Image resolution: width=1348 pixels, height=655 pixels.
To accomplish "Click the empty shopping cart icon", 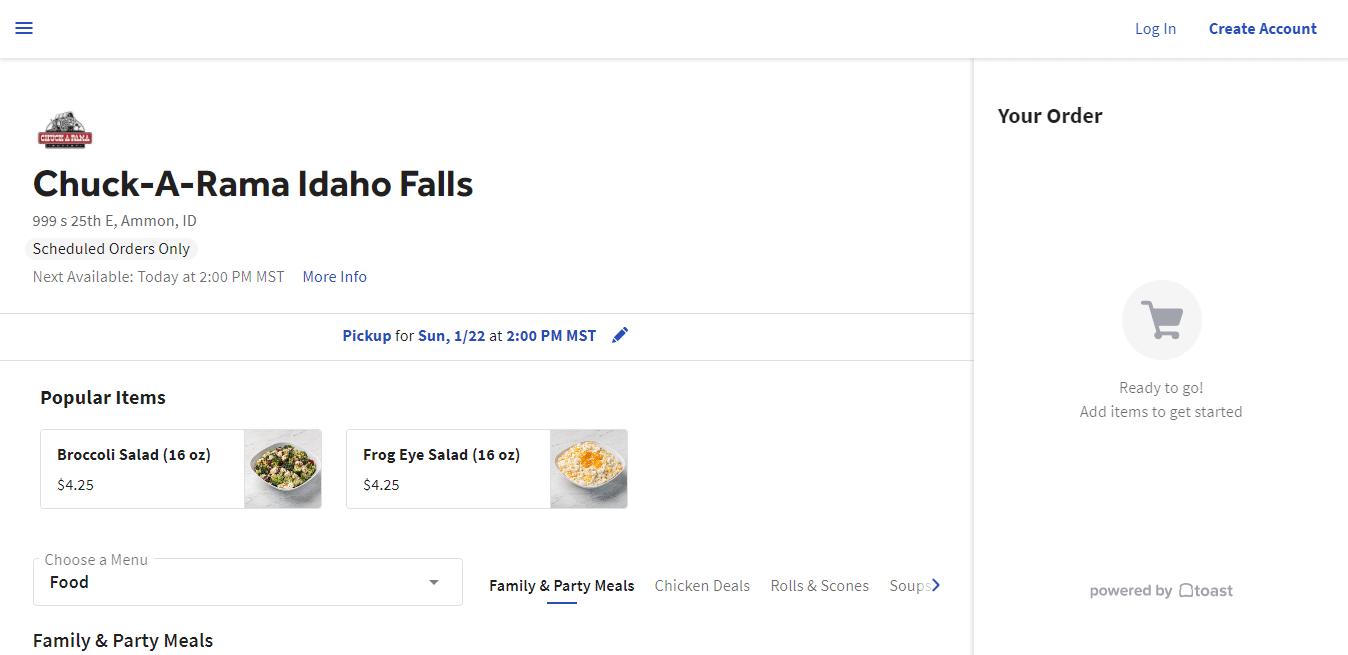I will (1161, 320).
